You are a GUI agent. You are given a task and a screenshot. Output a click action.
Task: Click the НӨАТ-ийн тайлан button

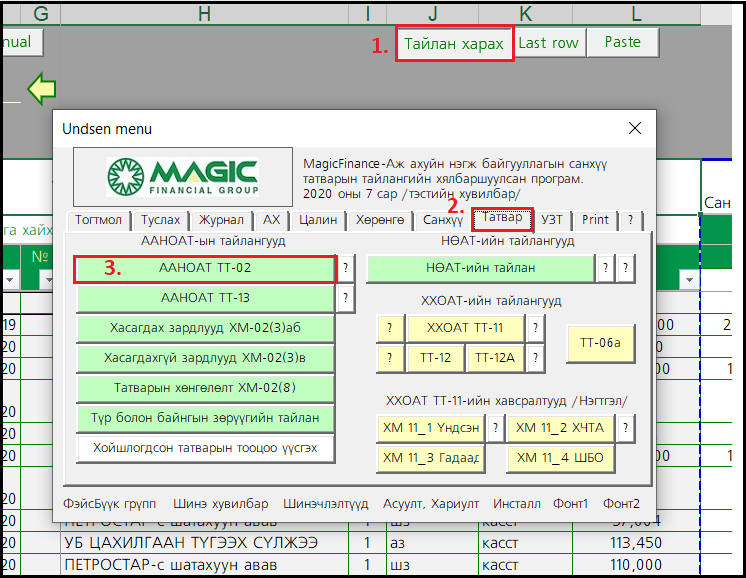tap(480, 268)
